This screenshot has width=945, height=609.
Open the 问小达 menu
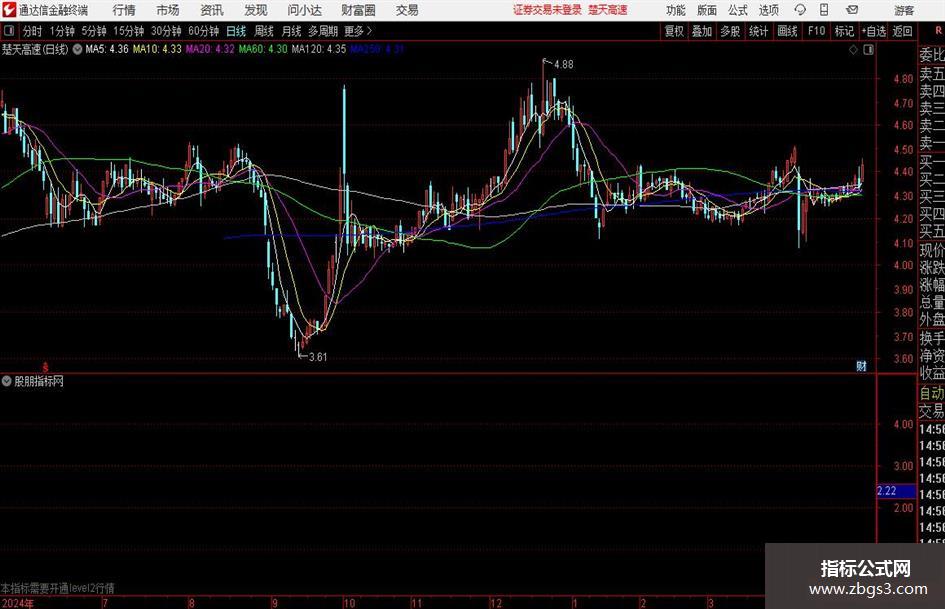pyautogui.click(x=304, y=10)
